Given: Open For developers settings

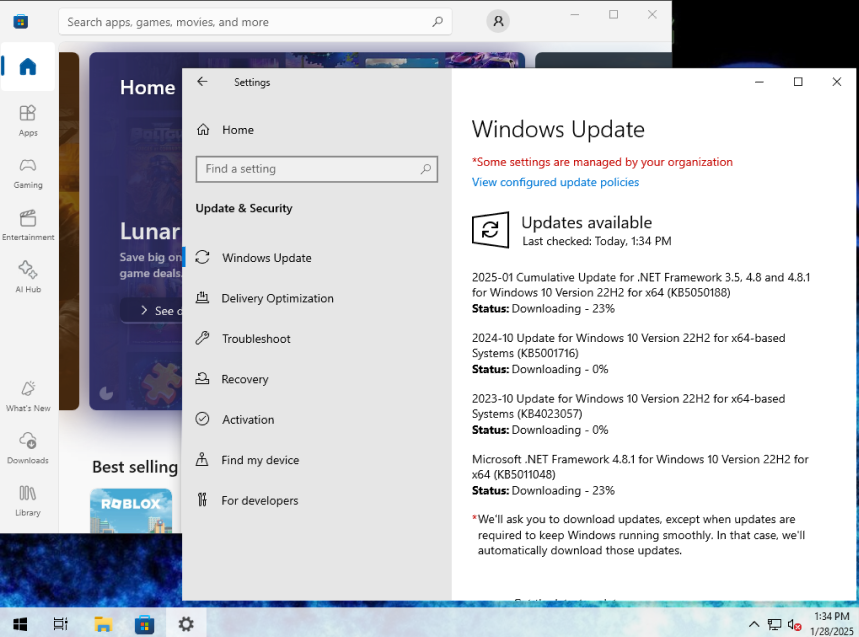Looking at the screenshot, I should tap(260, 501).
